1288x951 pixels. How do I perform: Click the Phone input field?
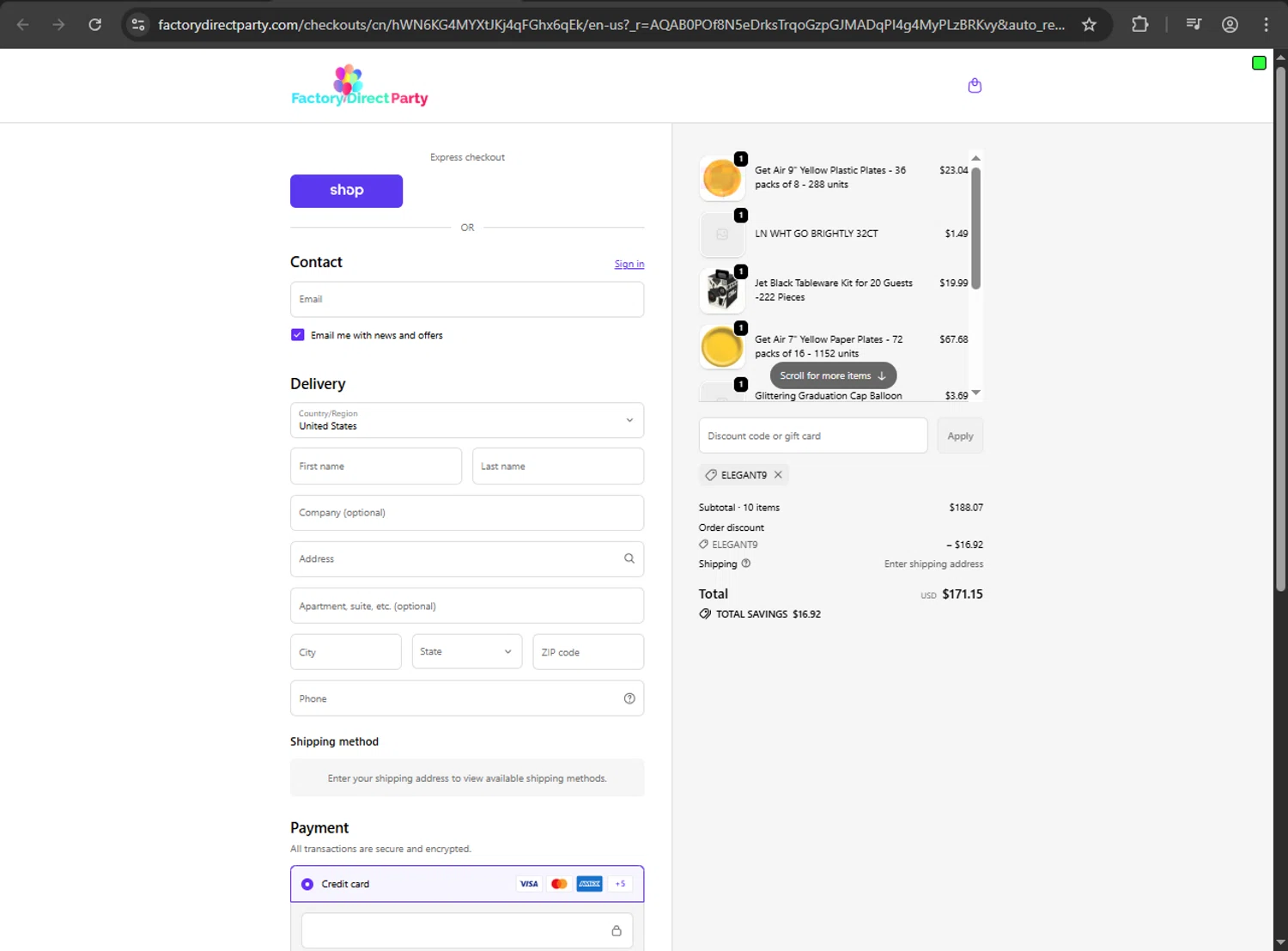coord(467,698)
